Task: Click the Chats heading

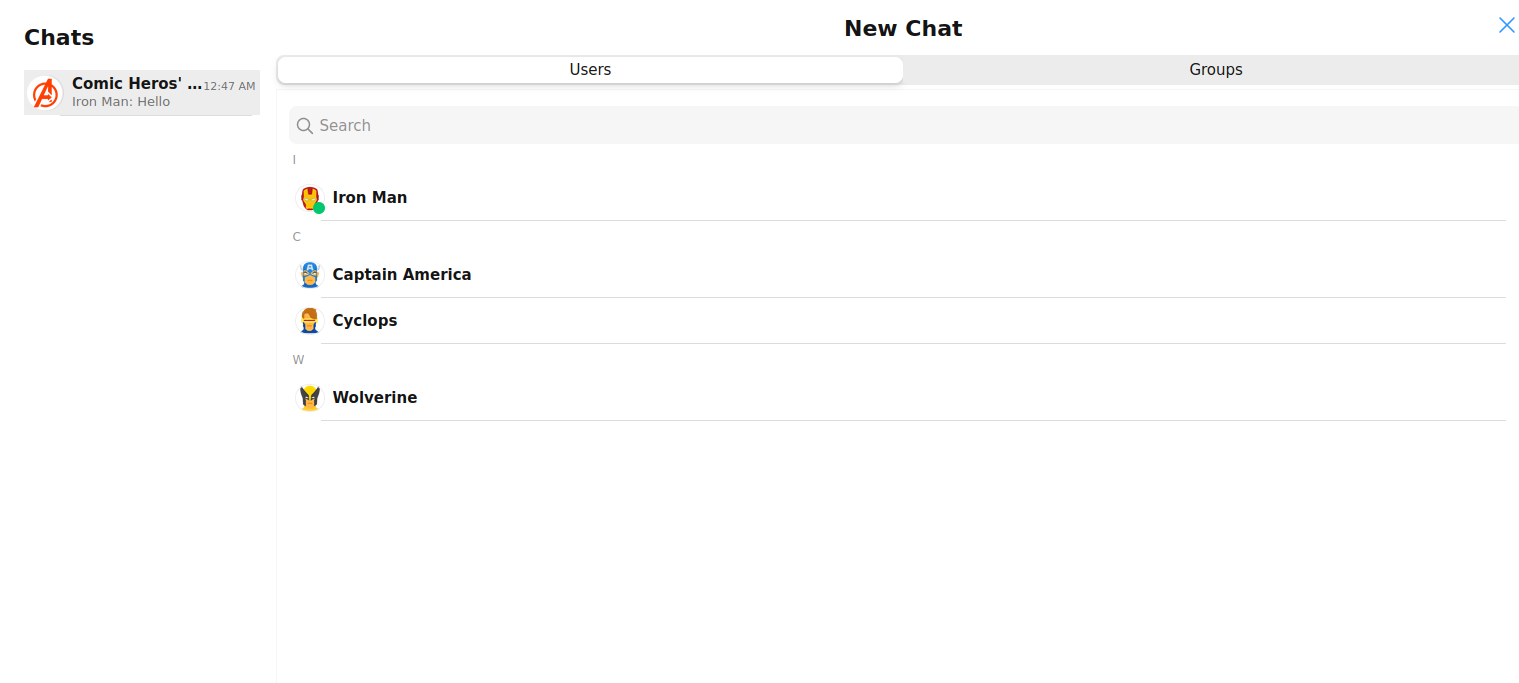Action: 59,37
